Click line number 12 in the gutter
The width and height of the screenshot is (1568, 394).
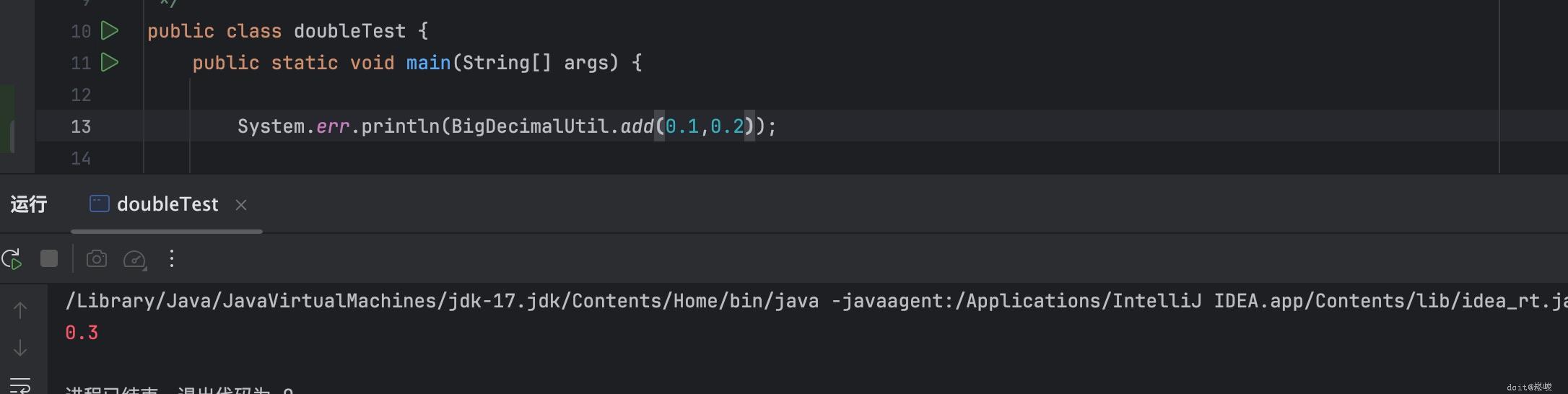point(81,95)
